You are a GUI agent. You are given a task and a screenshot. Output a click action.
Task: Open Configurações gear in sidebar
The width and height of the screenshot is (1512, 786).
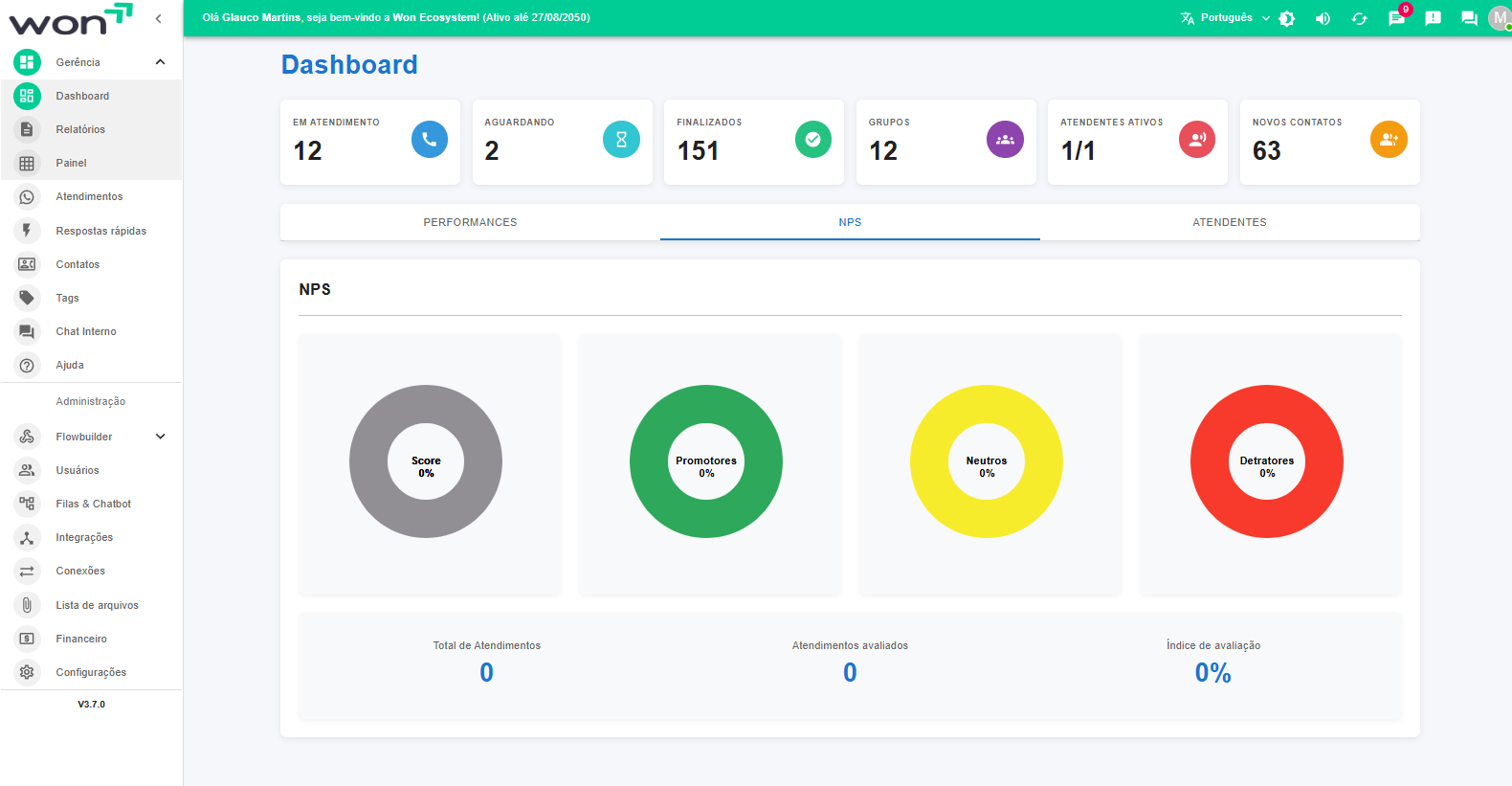click(x=27, y=672)
